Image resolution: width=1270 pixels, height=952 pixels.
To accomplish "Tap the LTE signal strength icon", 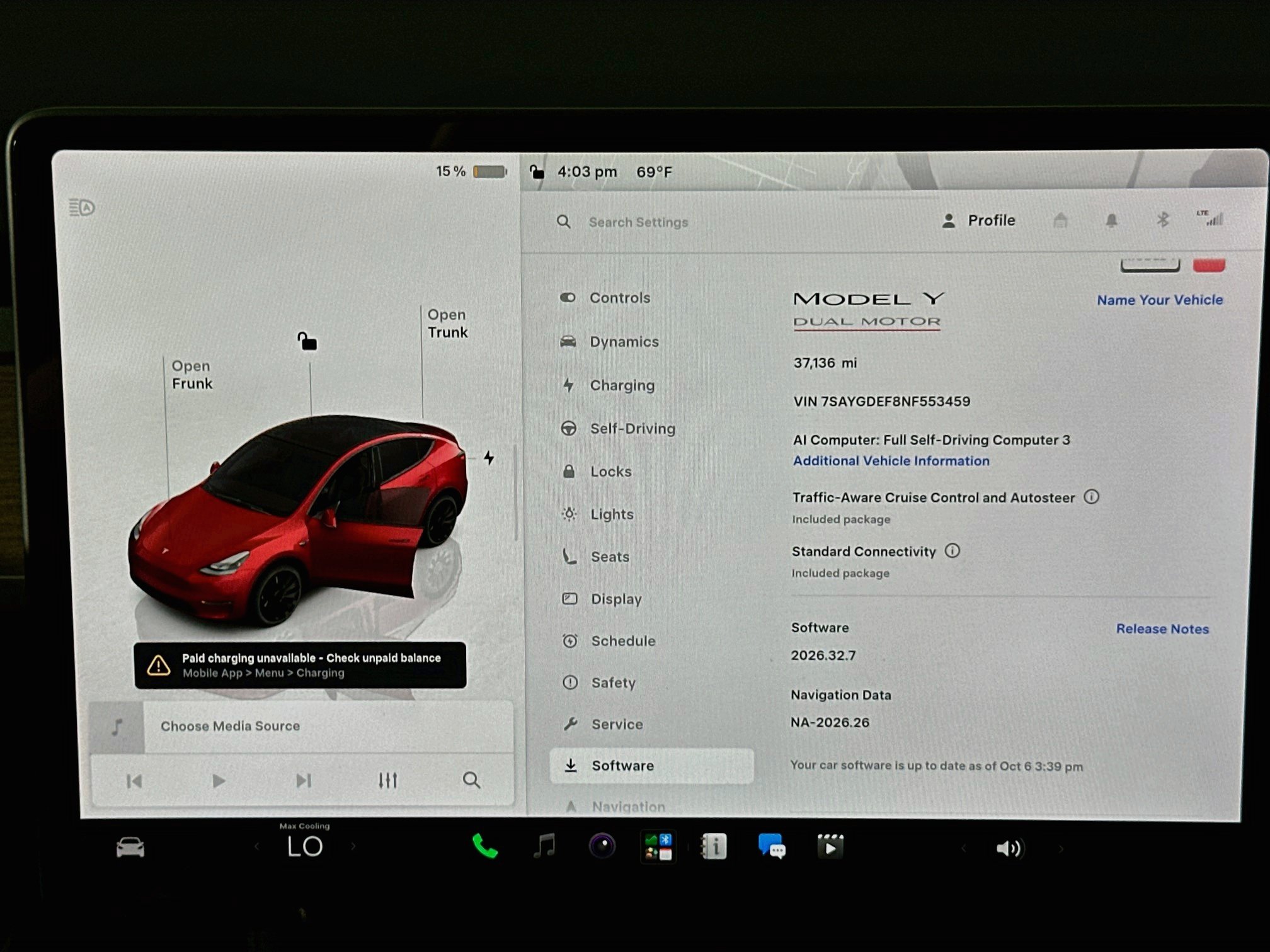I will (x=1210, y=218).
